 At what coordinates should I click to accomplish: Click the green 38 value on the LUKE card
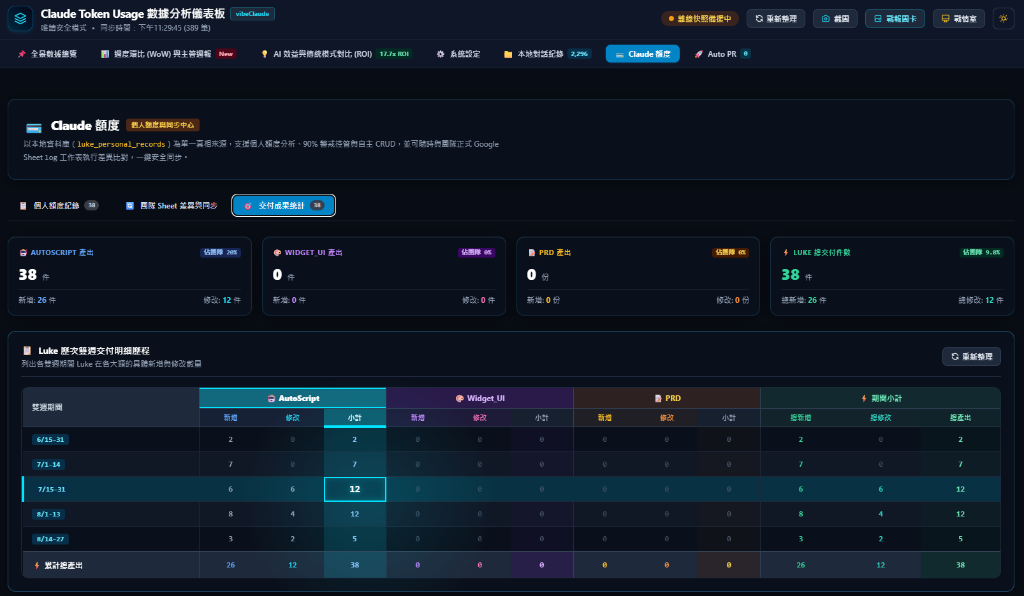[x=790, y=275]
